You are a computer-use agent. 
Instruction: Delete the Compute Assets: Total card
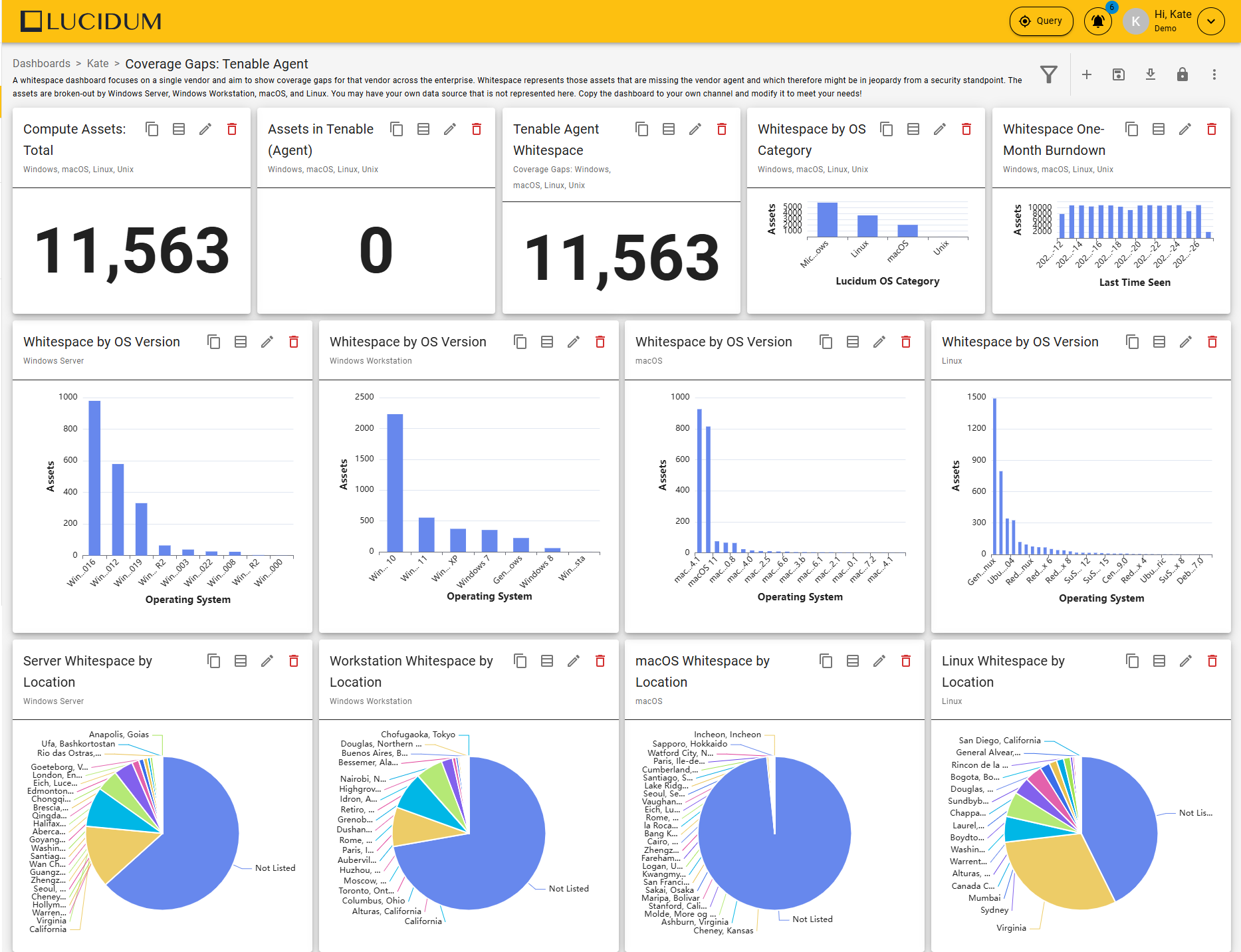coord(232,129)
